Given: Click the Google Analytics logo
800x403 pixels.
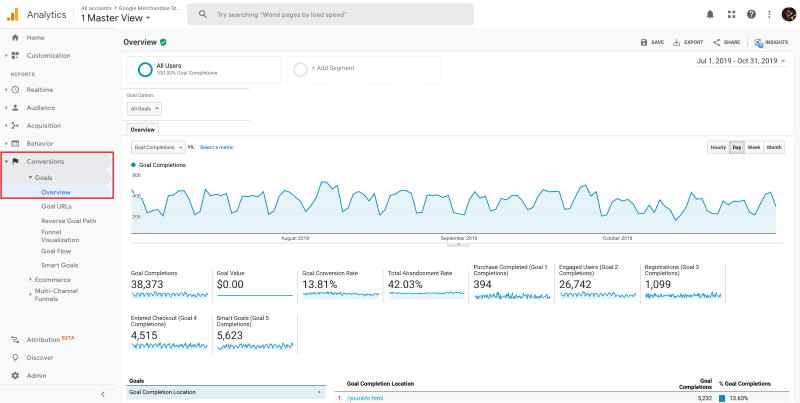Looking at the screenshot, I should click(12, 14).
